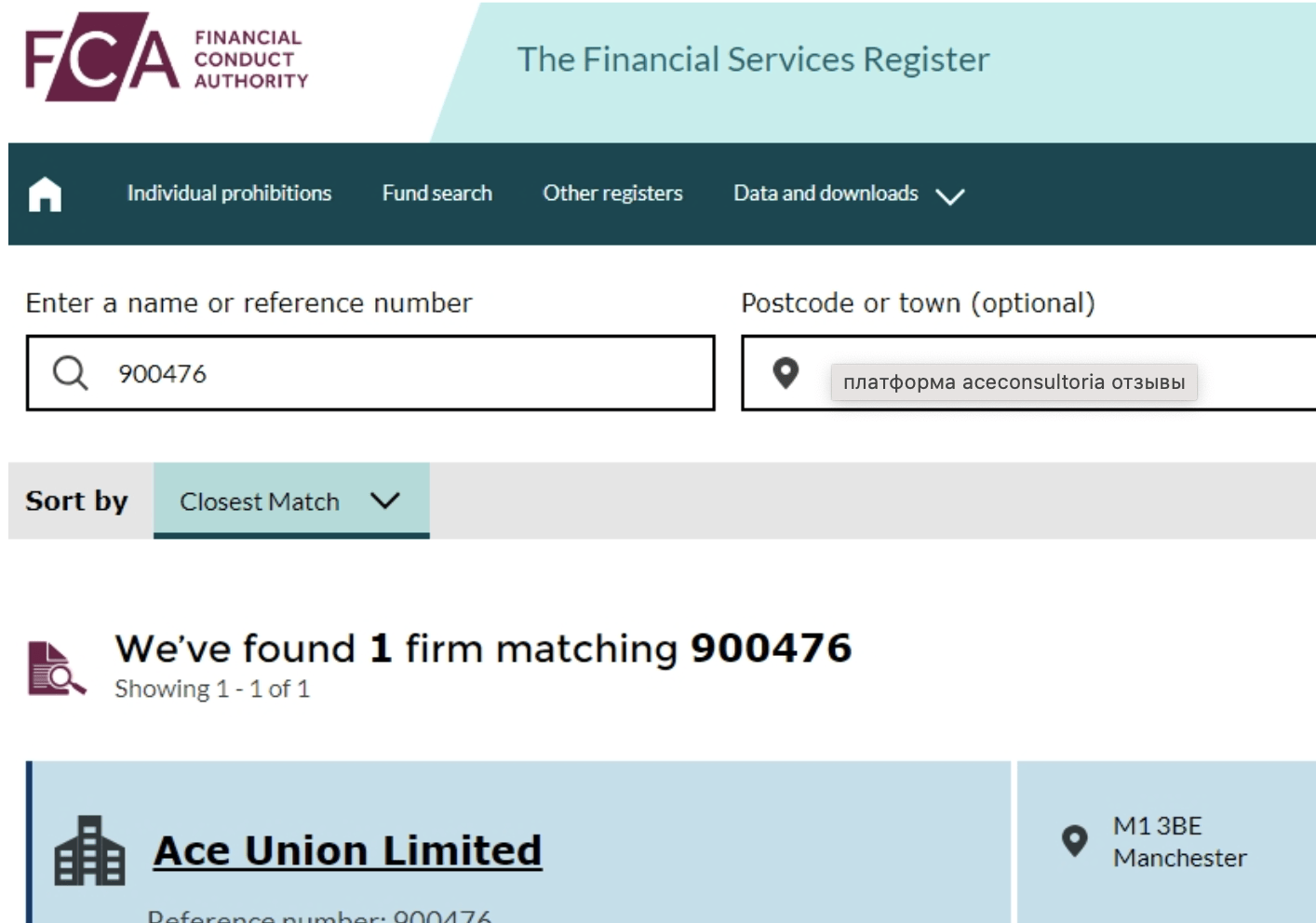Open the Ace Union Limited firm link
Screen dimensions: 1316x923
[347, 850]
